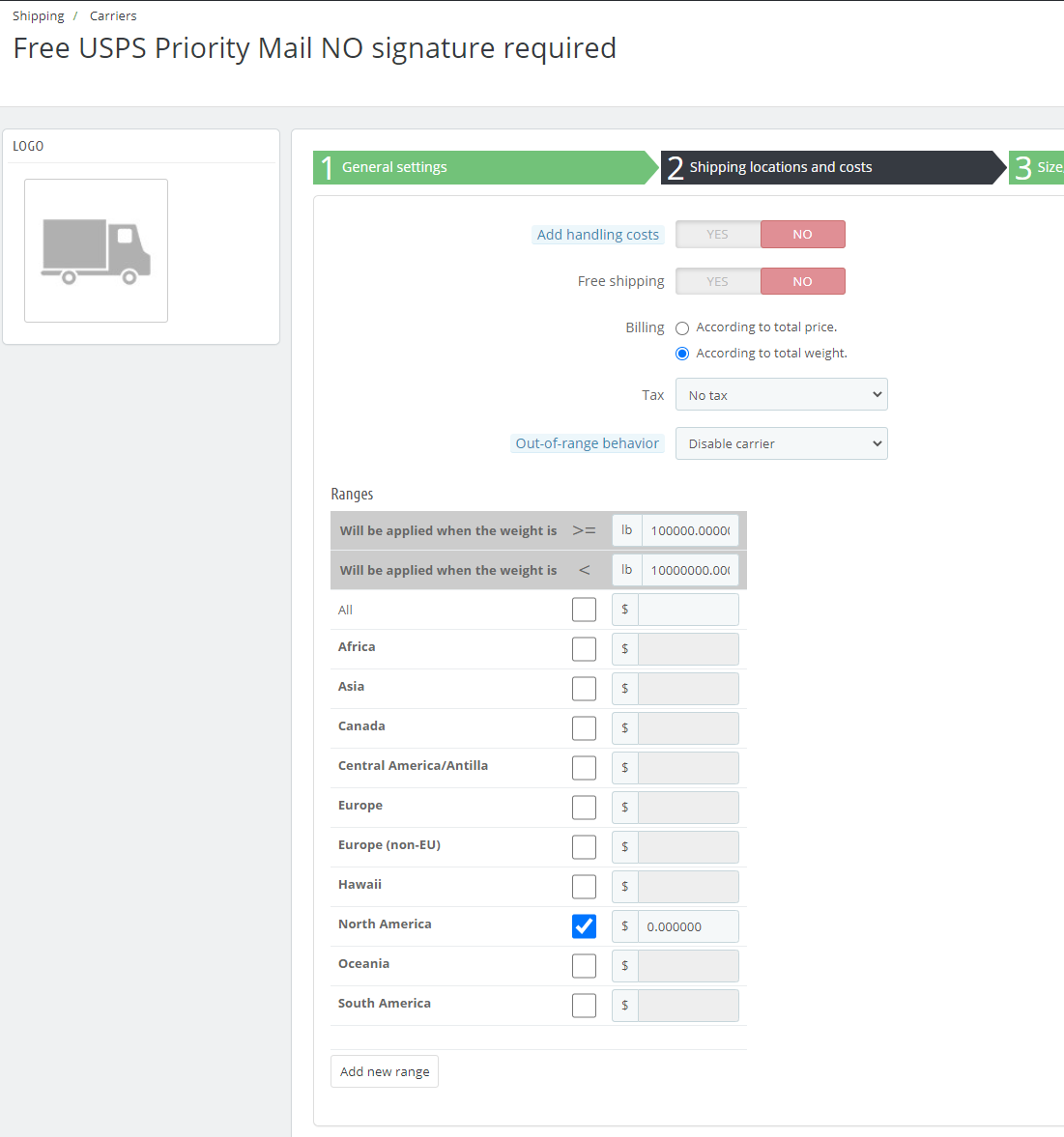Uncheck the North America checkbox
Screen dimensions: 1064x1137
point(584,926)
